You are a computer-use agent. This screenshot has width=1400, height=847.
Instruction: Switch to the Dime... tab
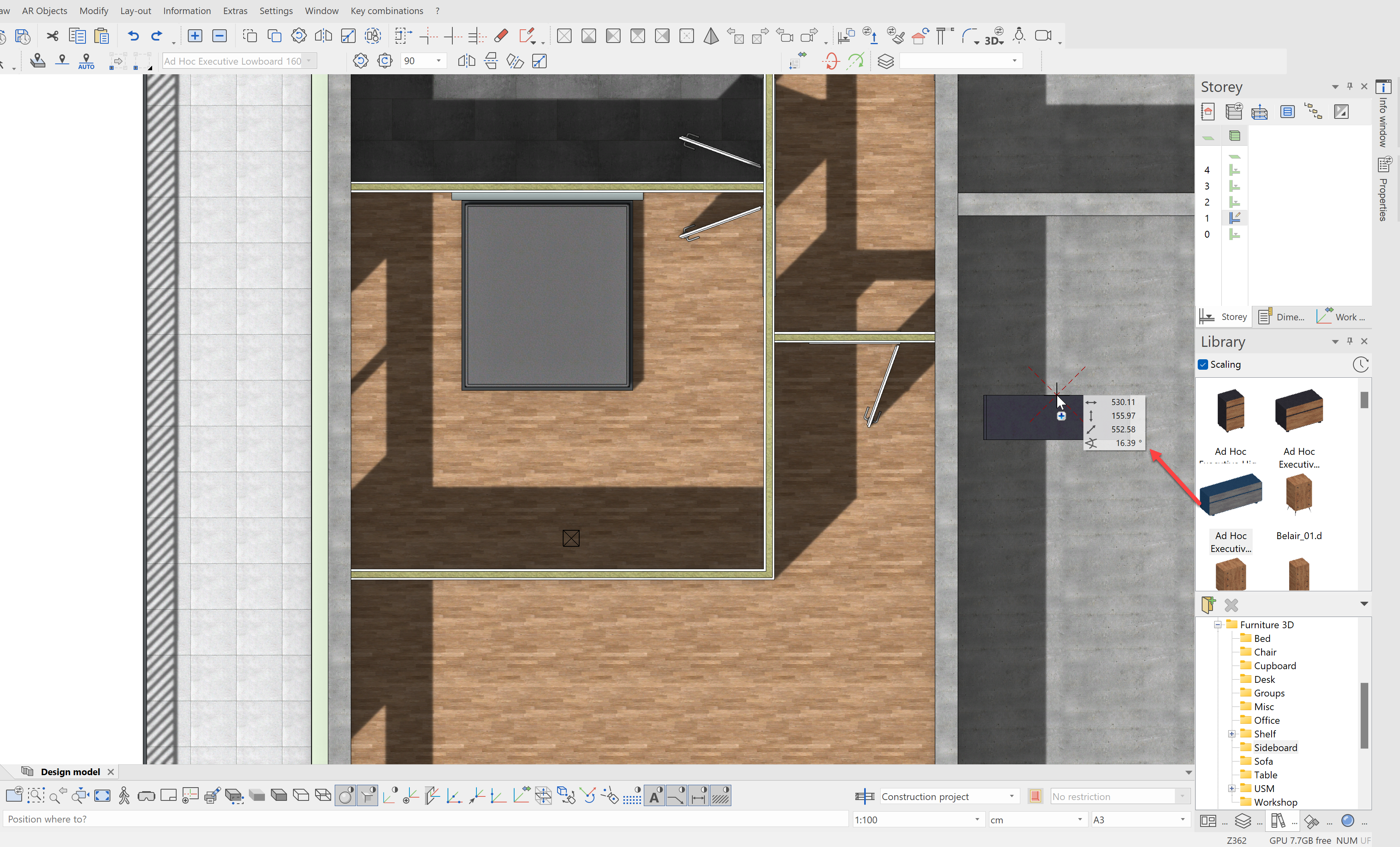(x=1281, y=317)
